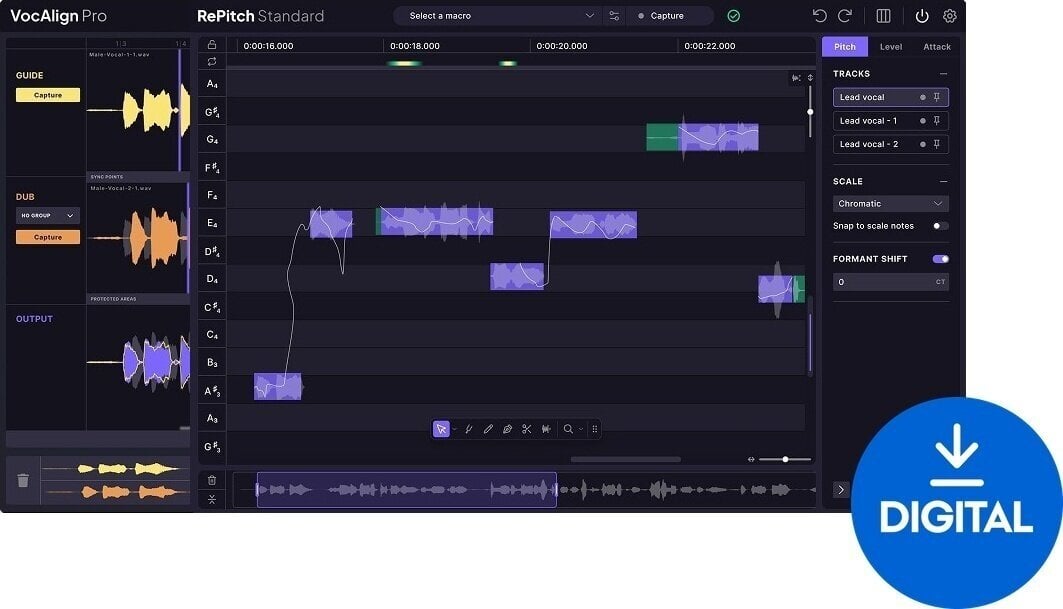Viewport: 1063px width, 609px height.
Task: Click the lock icon above note labels
Action: pyautogui.click(x=212, y=45)
